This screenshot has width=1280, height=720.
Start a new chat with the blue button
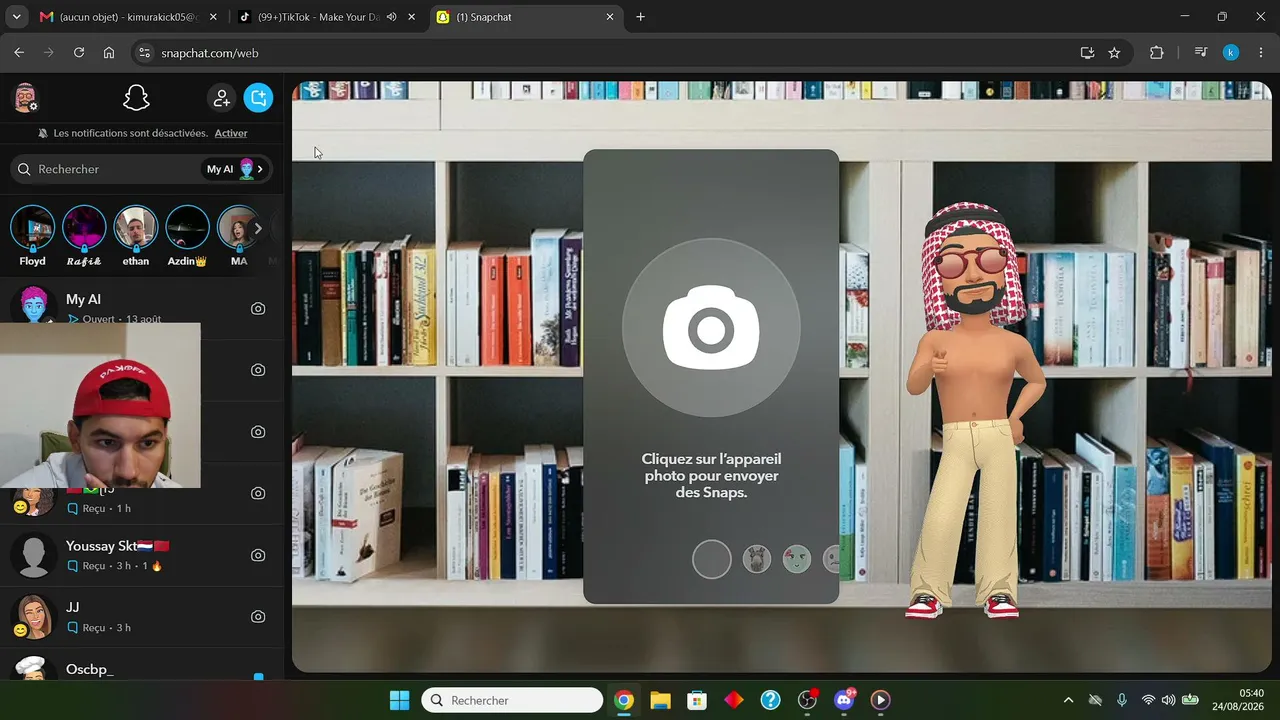(258, 98)
